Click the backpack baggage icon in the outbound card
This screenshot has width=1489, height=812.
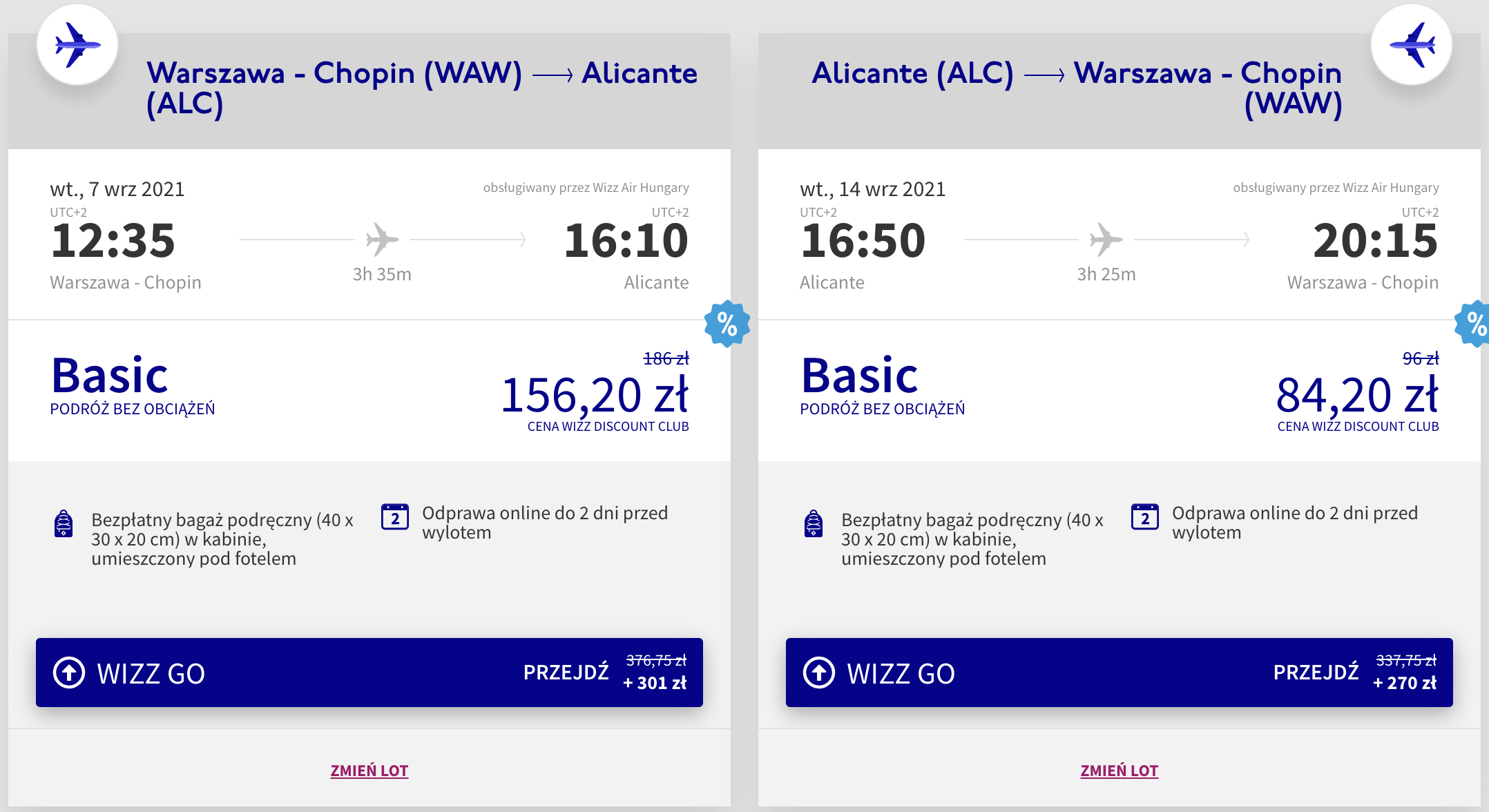click(64, 523)
